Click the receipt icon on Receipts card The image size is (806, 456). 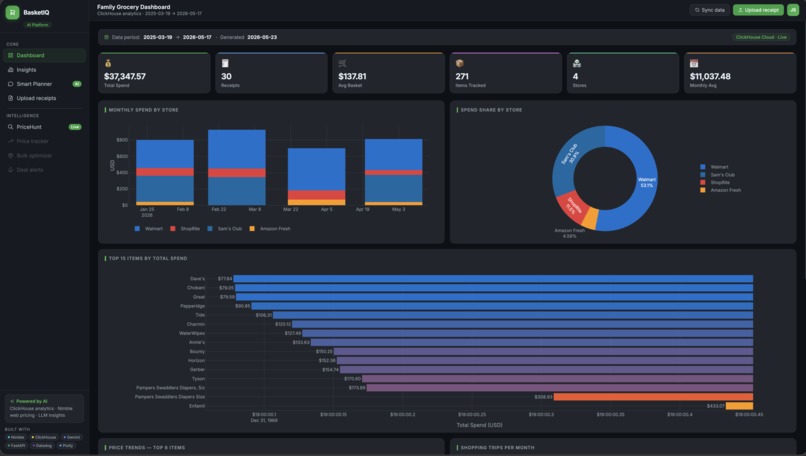tap(225, 63)
